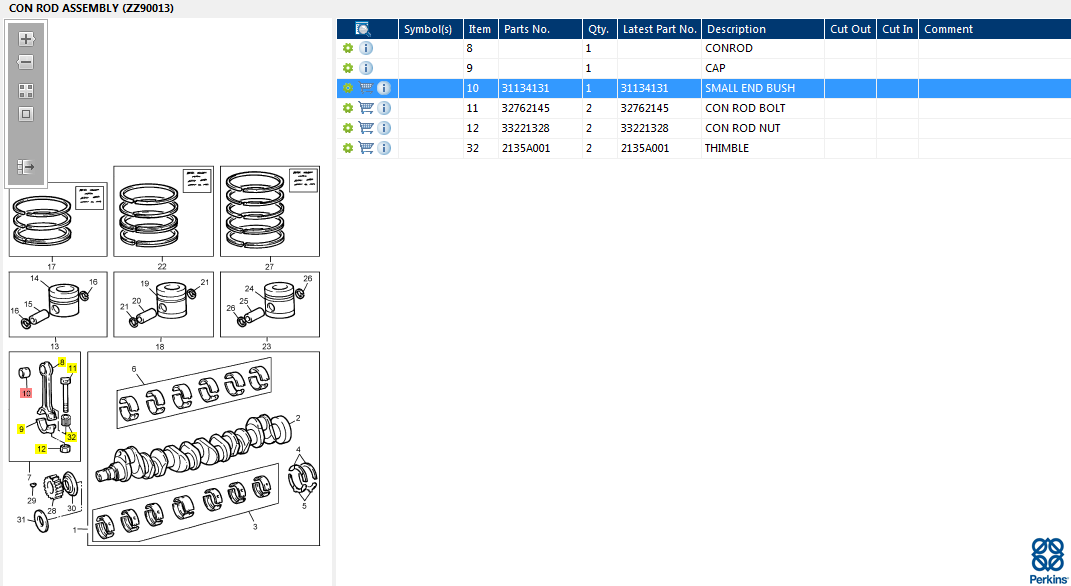Click green gear icon for CONROD row
This screenshot has width=1071, height=586.
point(348,48)
